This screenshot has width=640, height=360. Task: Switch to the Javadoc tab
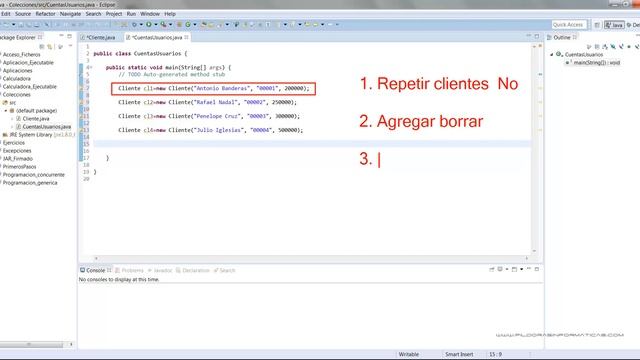[160, 270]
